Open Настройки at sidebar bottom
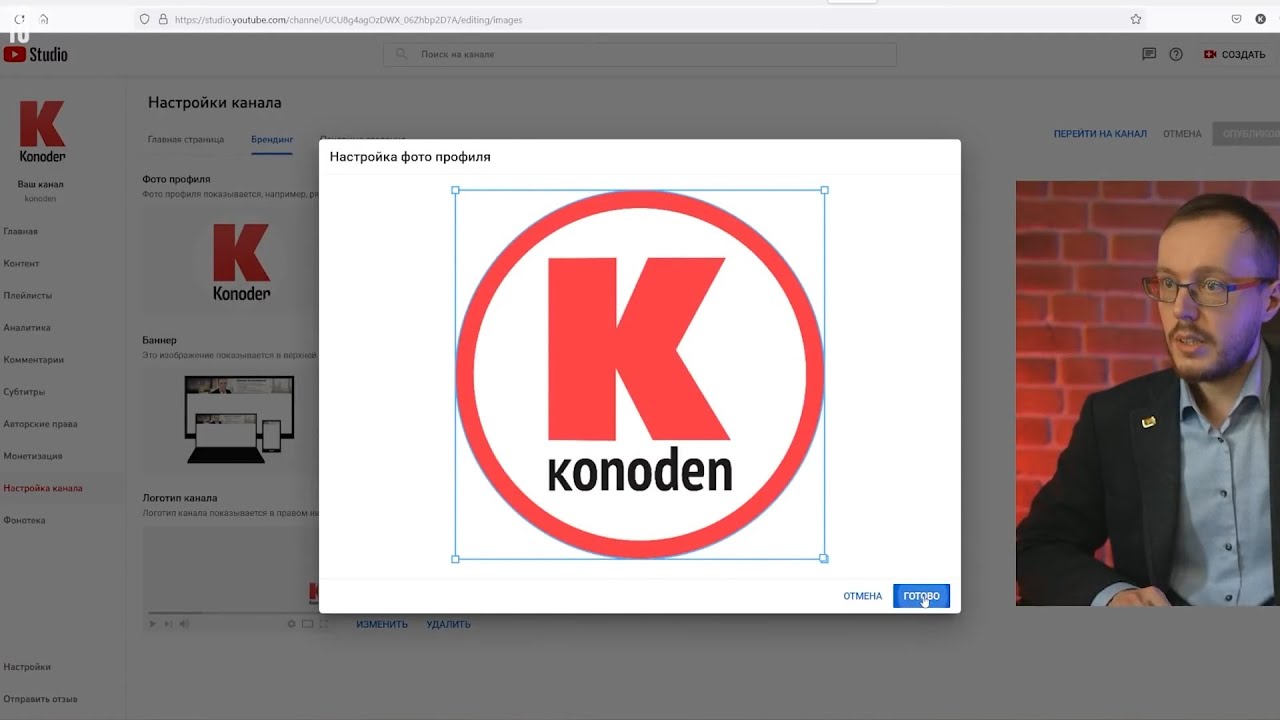This screenshot has width=1280, height=720. pos(27,666)
